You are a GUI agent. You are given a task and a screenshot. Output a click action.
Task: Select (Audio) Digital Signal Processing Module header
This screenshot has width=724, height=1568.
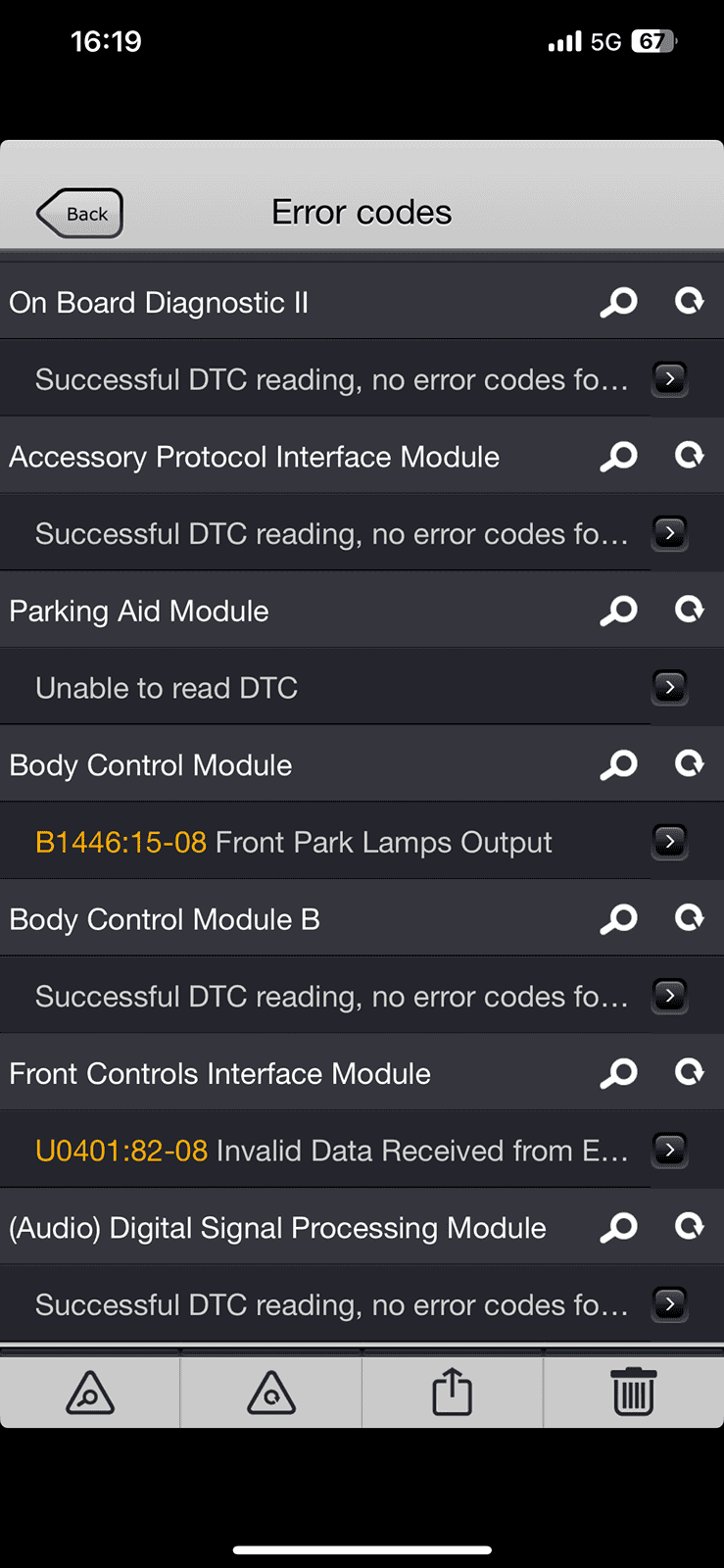click(277, 1228)
